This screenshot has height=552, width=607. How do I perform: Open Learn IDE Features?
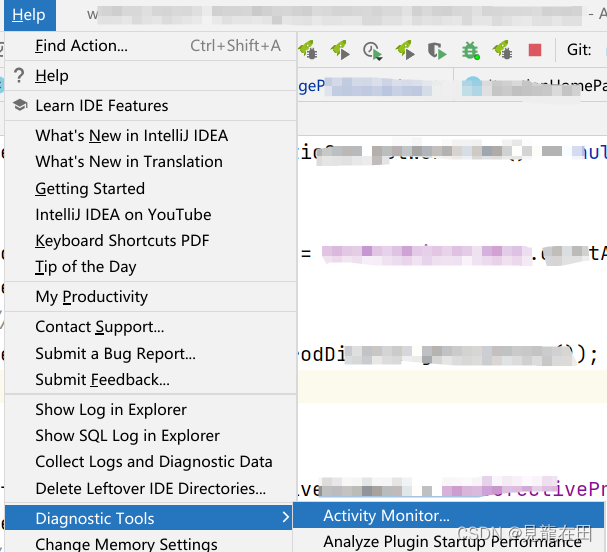click(x=151, y=106)
